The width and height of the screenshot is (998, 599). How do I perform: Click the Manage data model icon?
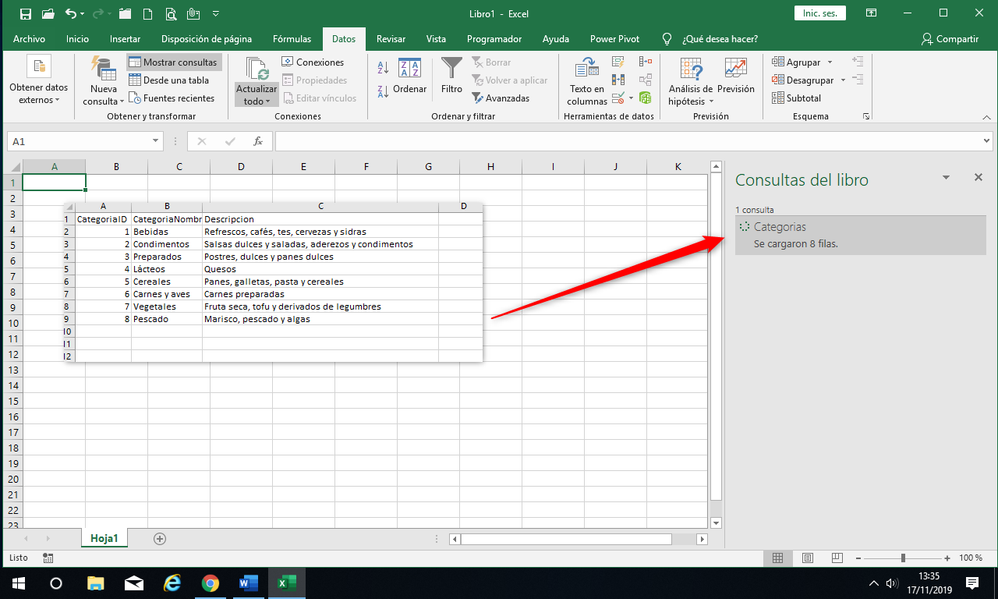[x=645, y=98]
